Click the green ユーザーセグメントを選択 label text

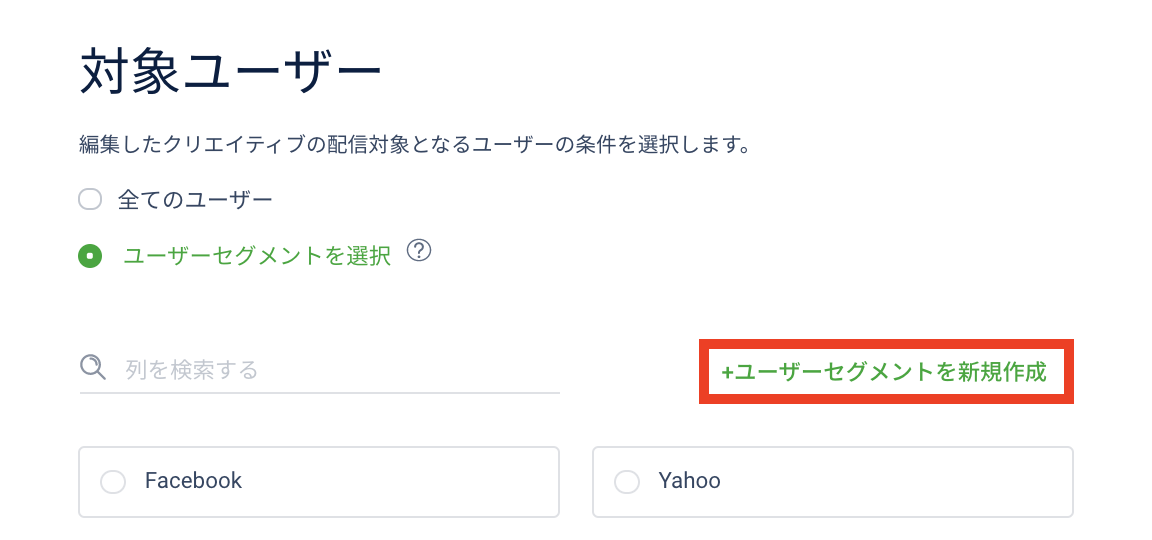click(257, 256)
